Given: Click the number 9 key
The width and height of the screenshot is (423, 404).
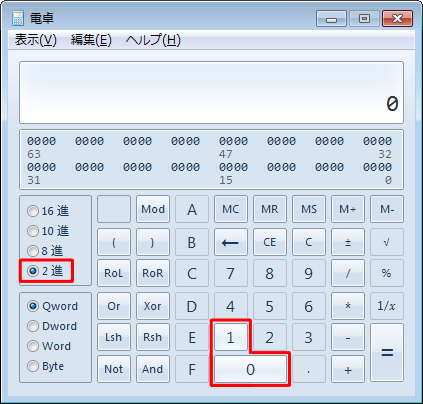Looking at the screenshot, I should (x=309, y=273).
